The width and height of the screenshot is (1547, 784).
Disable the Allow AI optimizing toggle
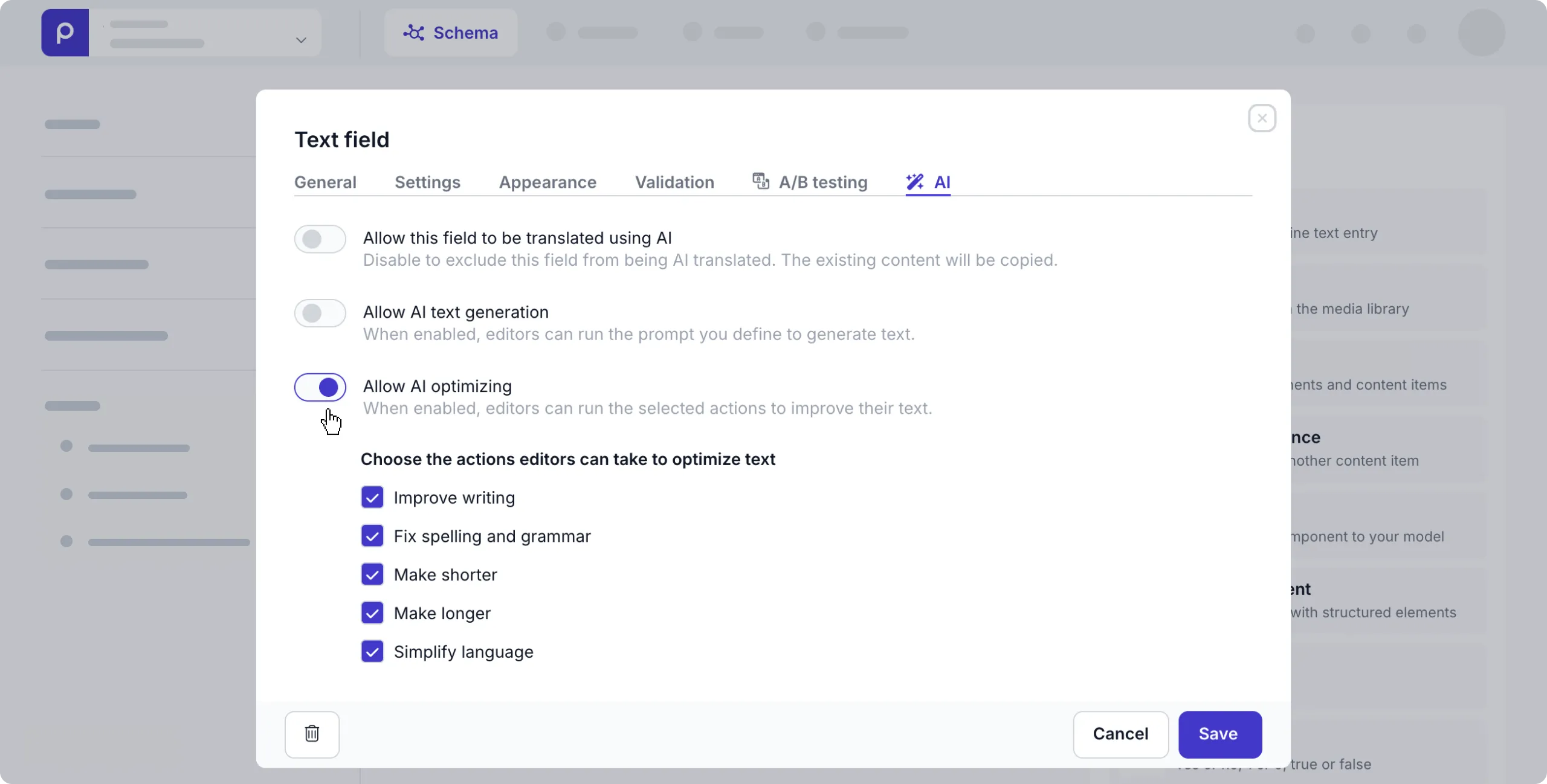(320, 387)
